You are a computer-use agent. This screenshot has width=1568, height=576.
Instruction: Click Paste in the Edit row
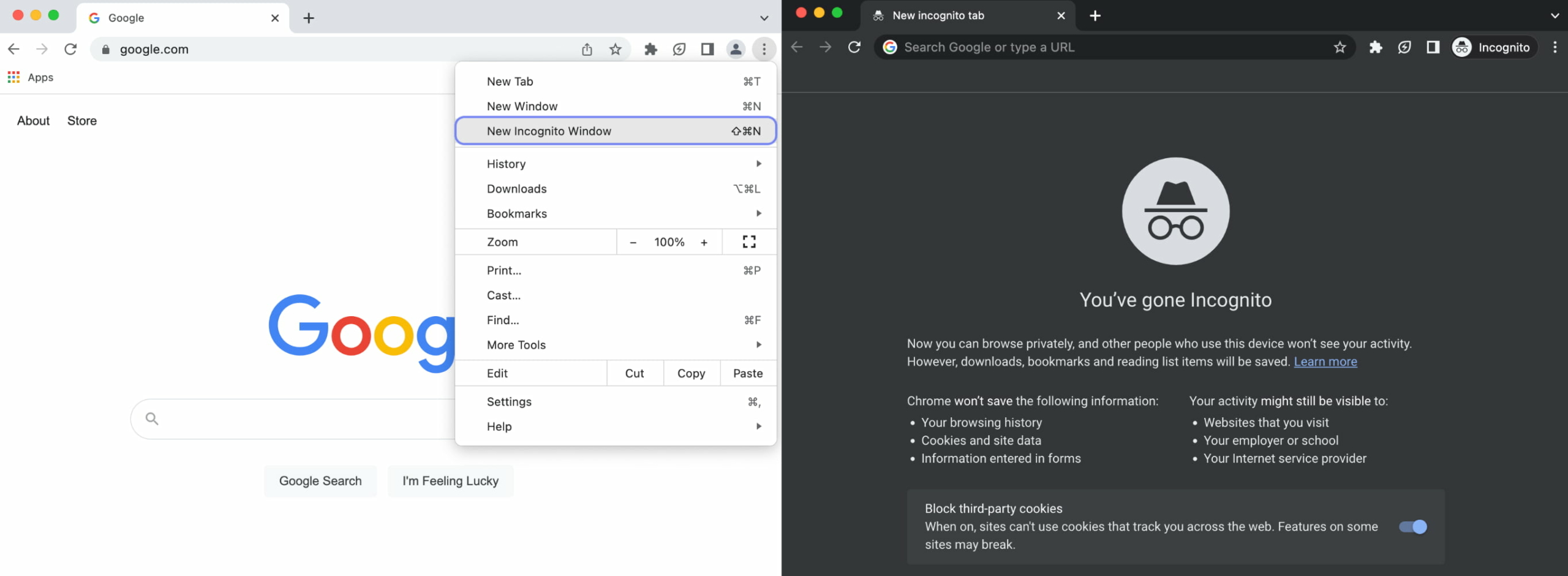(748, 373)
